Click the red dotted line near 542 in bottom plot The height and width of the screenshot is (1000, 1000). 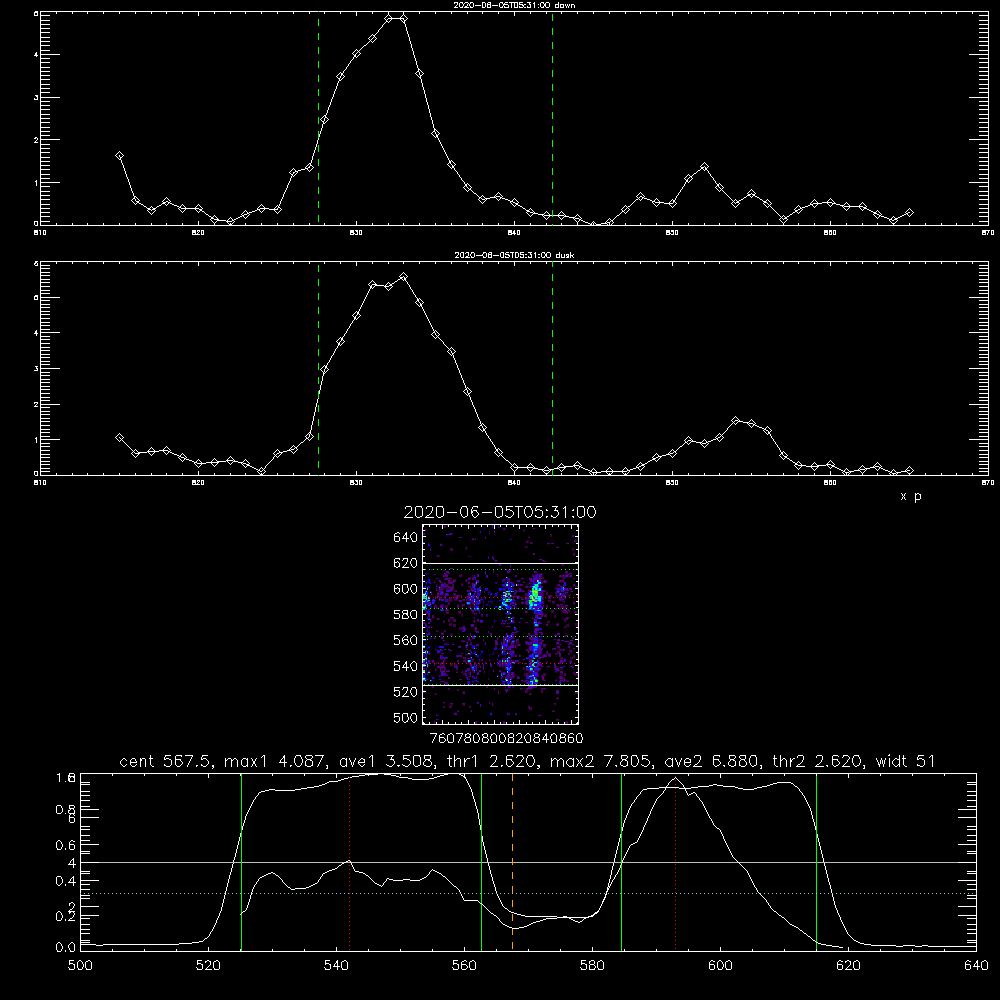(349, 862)
